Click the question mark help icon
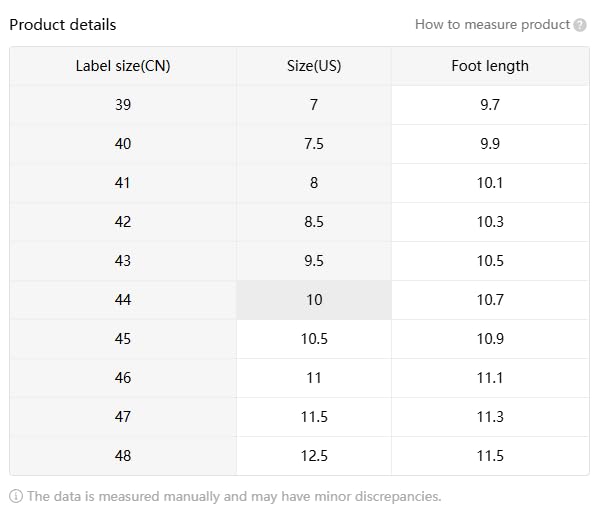 pyautogui.click(x=580, y=25)
